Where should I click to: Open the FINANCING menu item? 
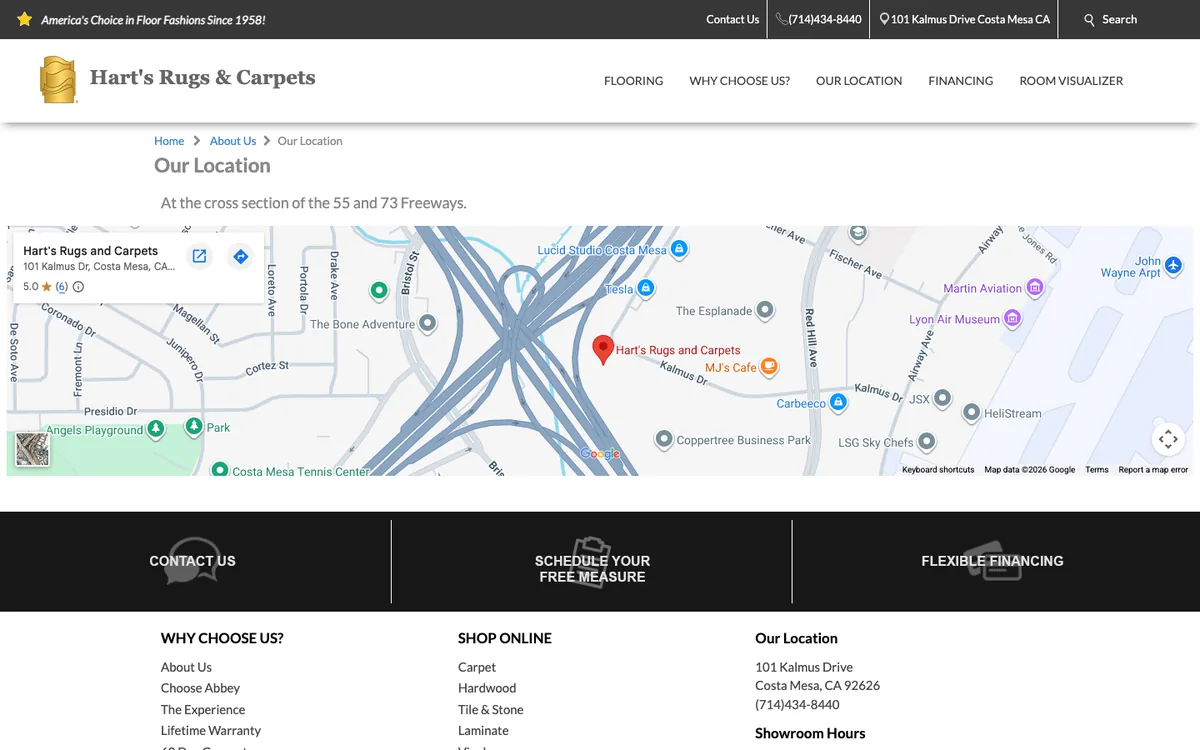tap(960, 81)
